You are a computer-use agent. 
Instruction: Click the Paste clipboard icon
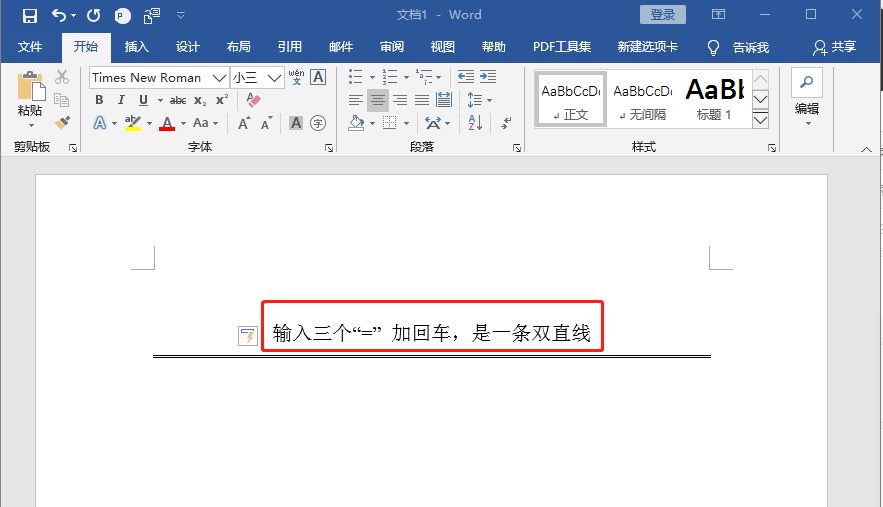[x=31, y=86]
